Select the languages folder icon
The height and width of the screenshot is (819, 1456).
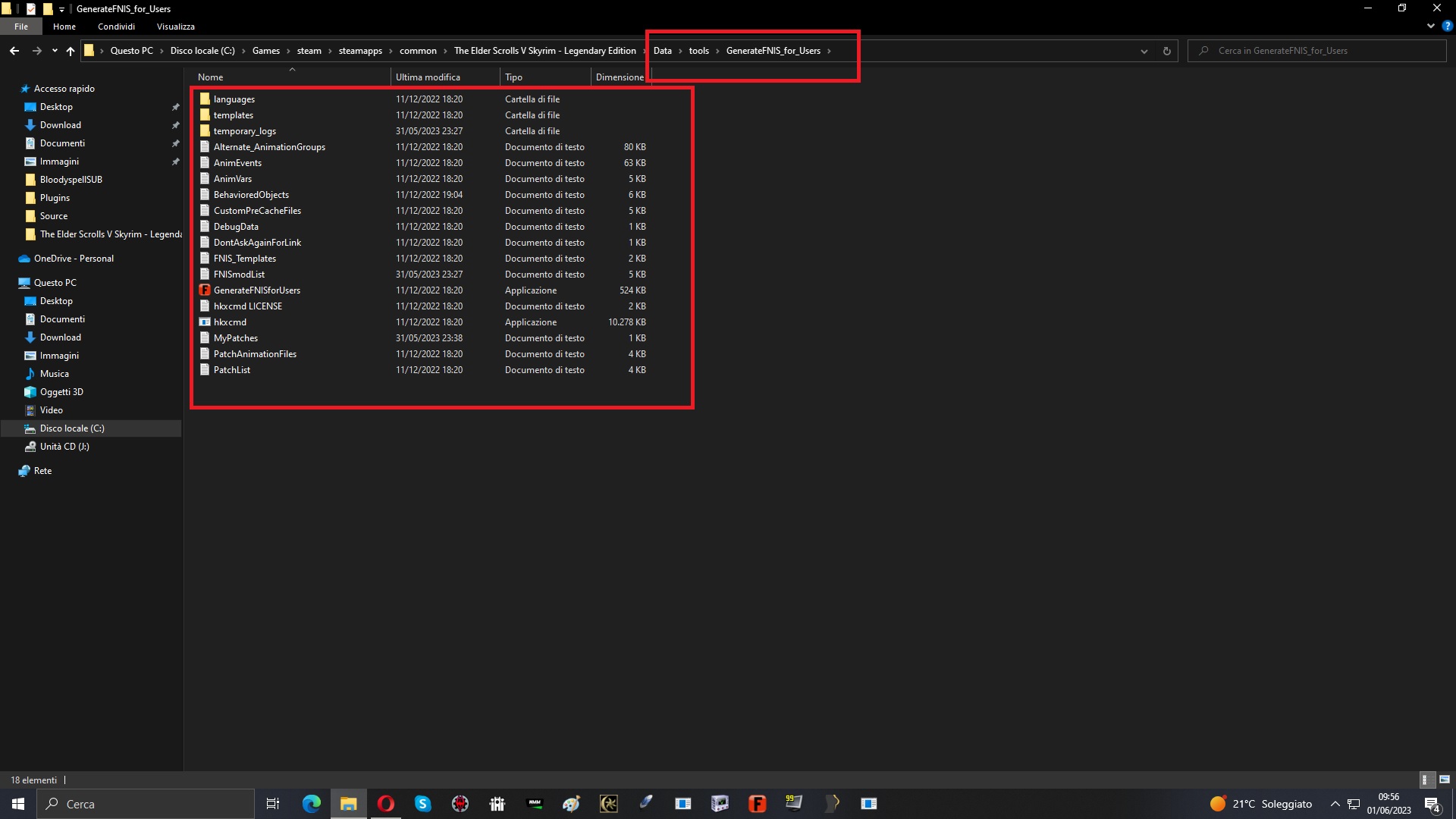(x=205, y=99)
